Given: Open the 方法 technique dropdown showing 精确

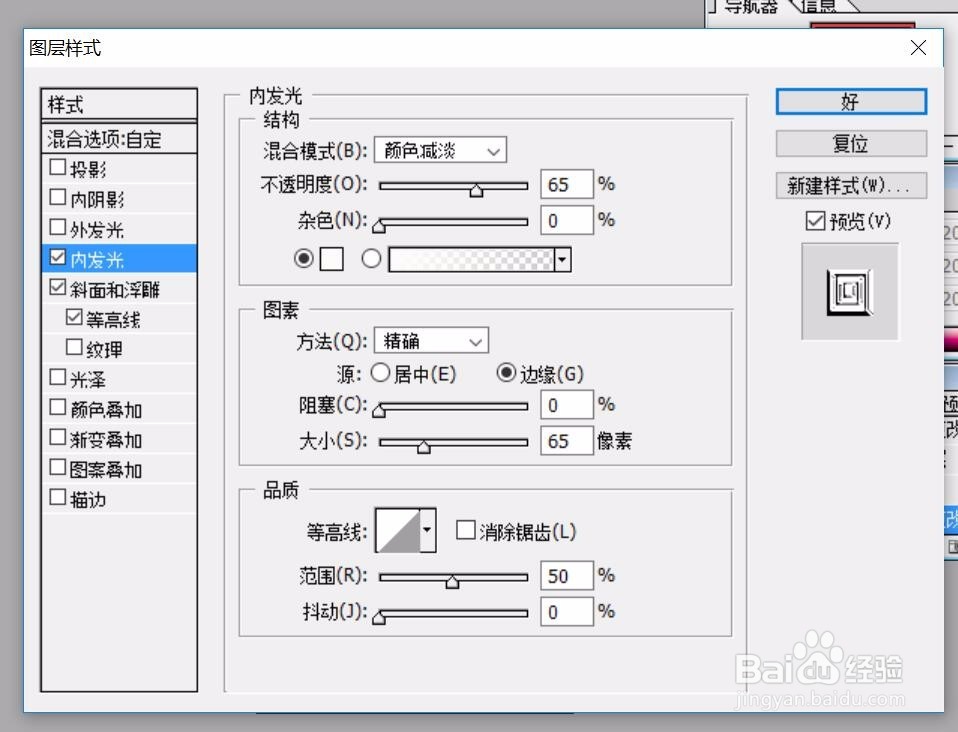Looking at the screenshot, I should click(x=430, y=340).
